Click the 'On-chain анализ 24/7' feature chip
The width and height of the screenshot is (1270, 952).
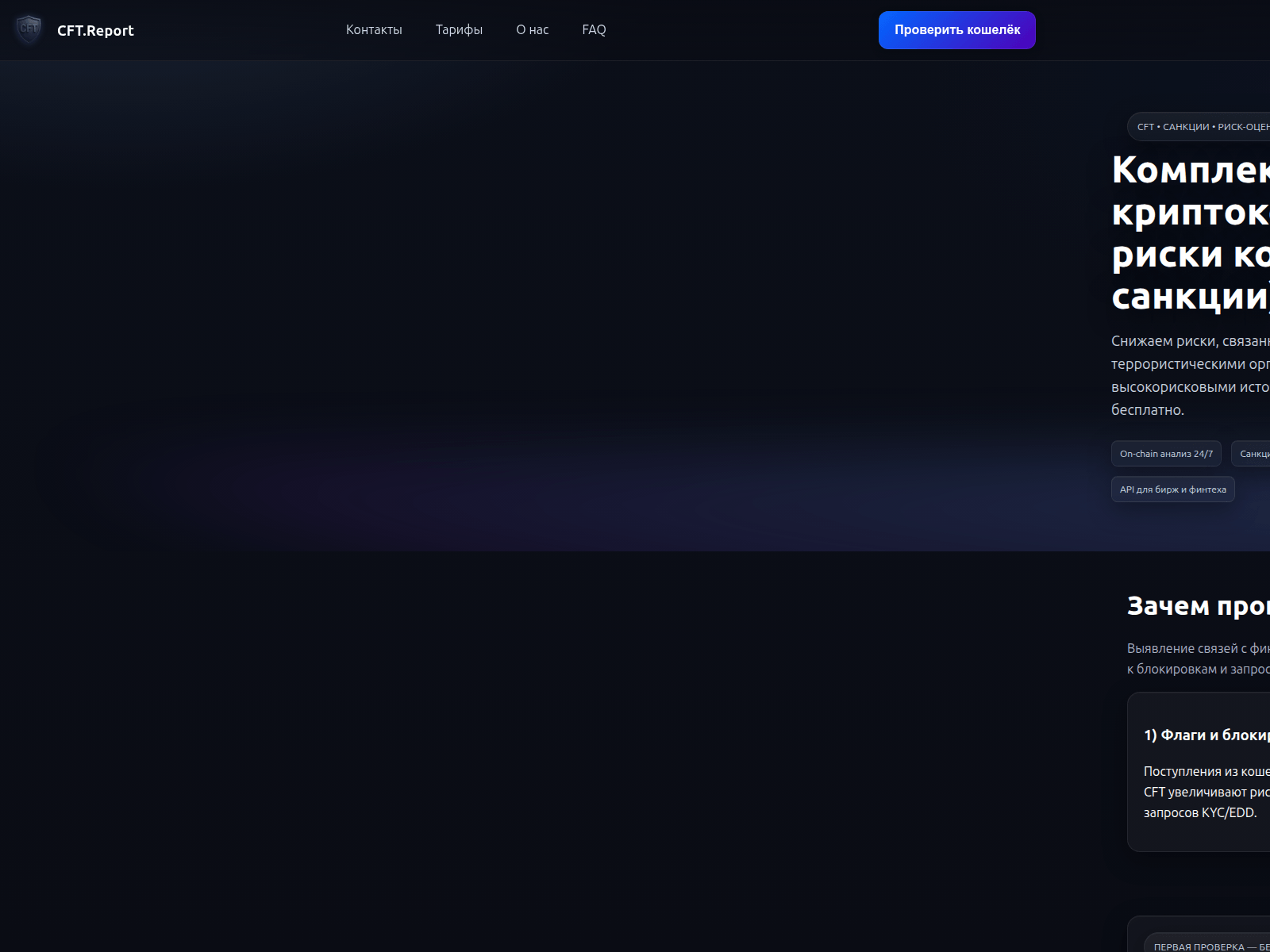click(1166, 454)
